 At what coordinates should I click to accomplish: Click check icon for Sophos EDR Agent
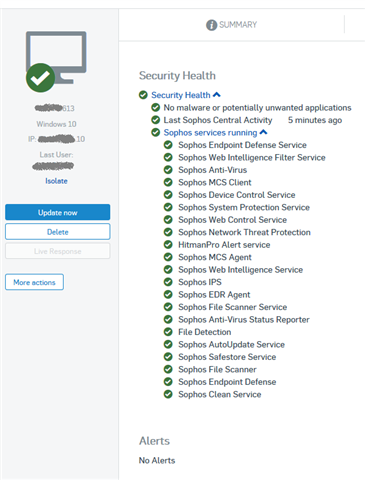[x=168, y=294]
